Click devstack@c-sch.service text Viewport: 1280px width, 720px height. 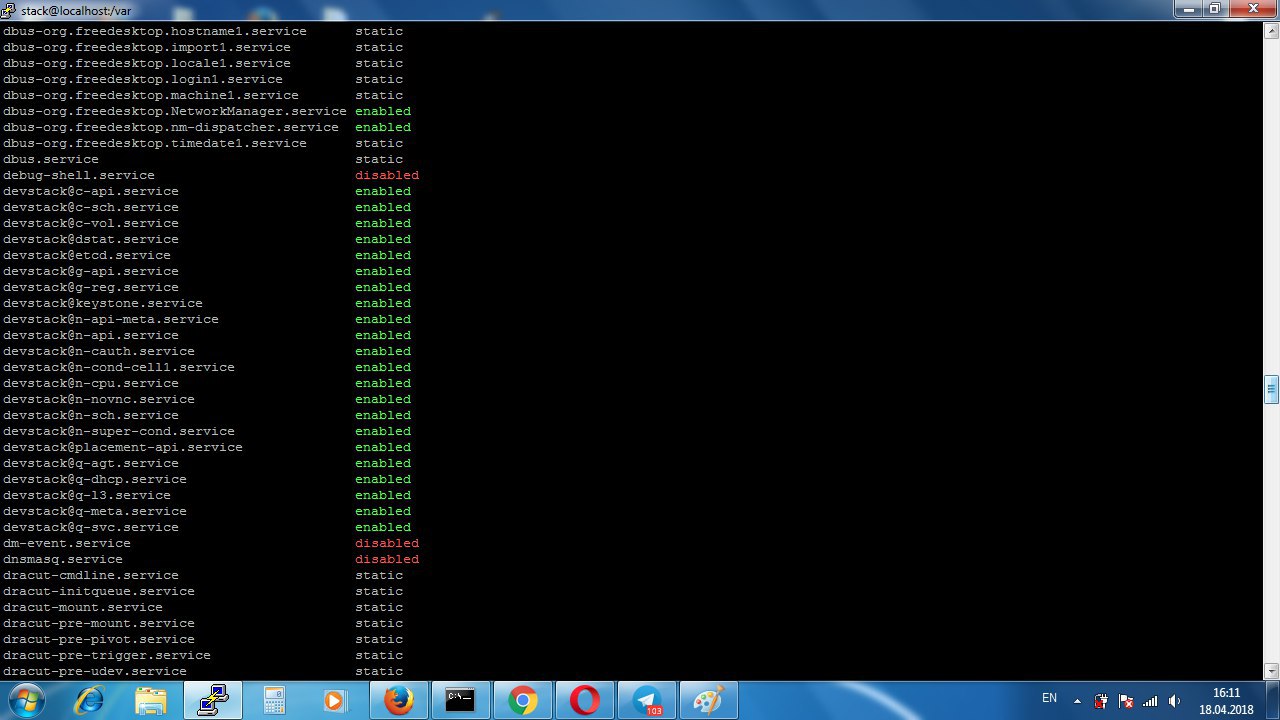coord(91,207)
